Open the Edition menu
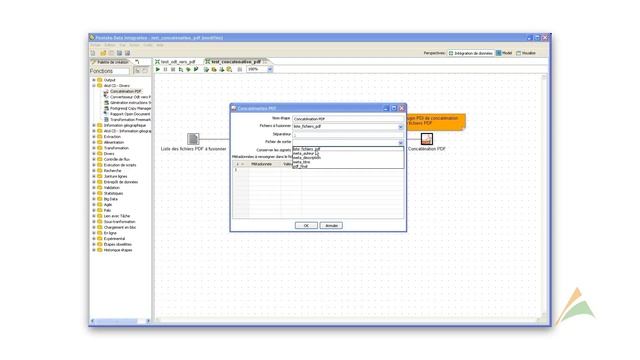The image size is (640, 360). [x=109, y=45]
